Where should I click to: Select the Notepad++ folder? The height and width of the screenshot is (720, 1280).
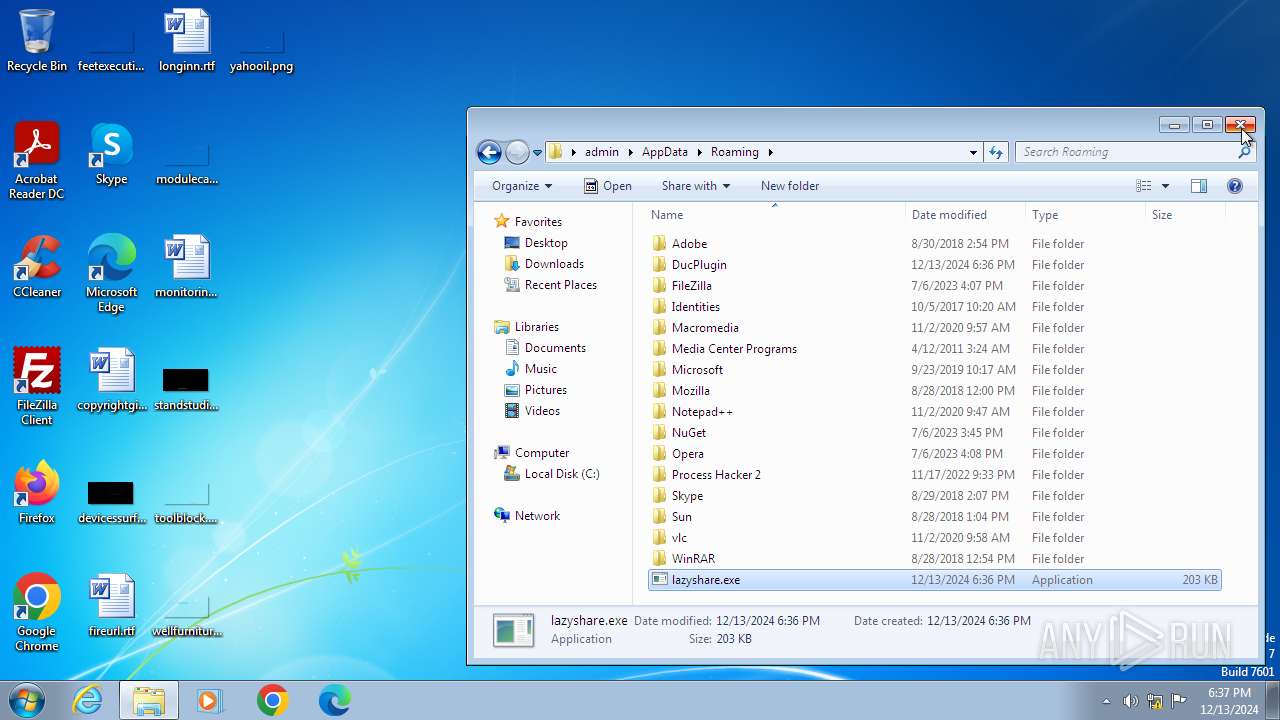(x=935, y=412)
